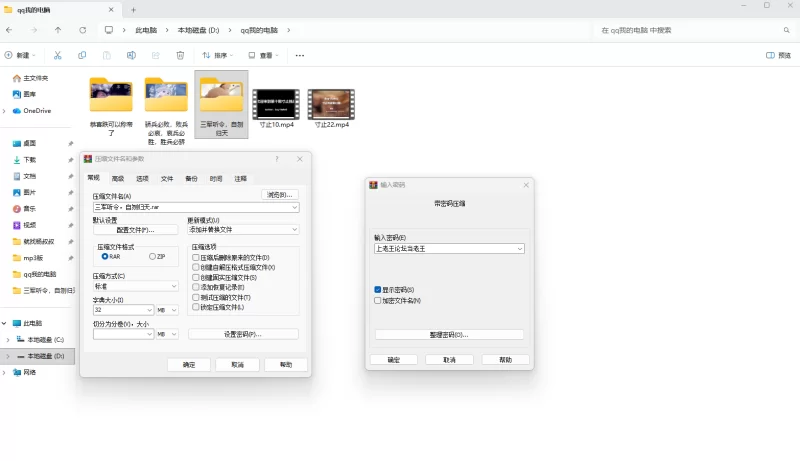This screenshot has height=461, width=800.
Task: Check 加密文件名 in password dialog
Action: pos(378,300)
